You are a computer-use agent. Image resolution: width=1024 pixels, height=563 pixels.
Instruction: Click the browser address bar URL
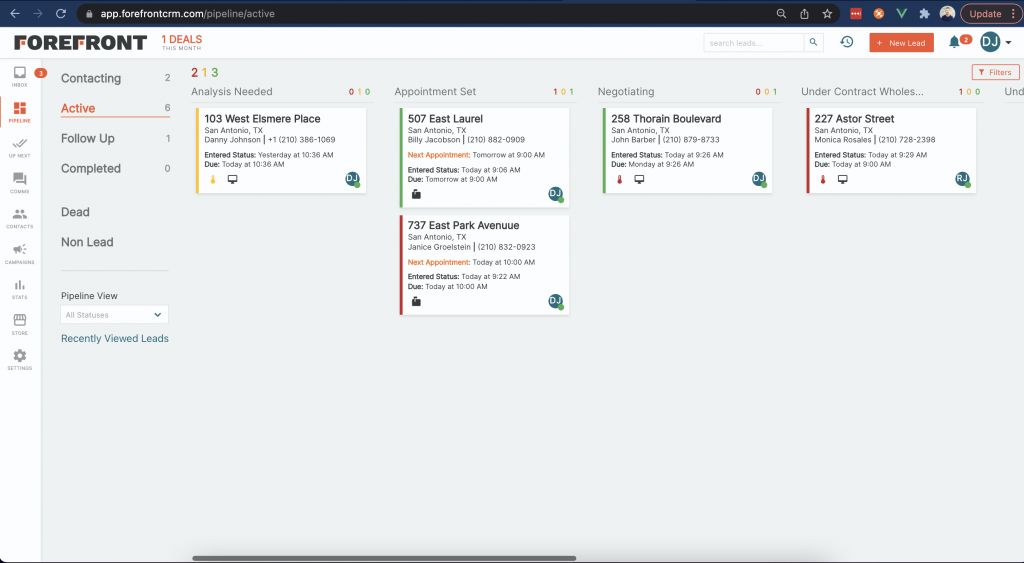187,14
